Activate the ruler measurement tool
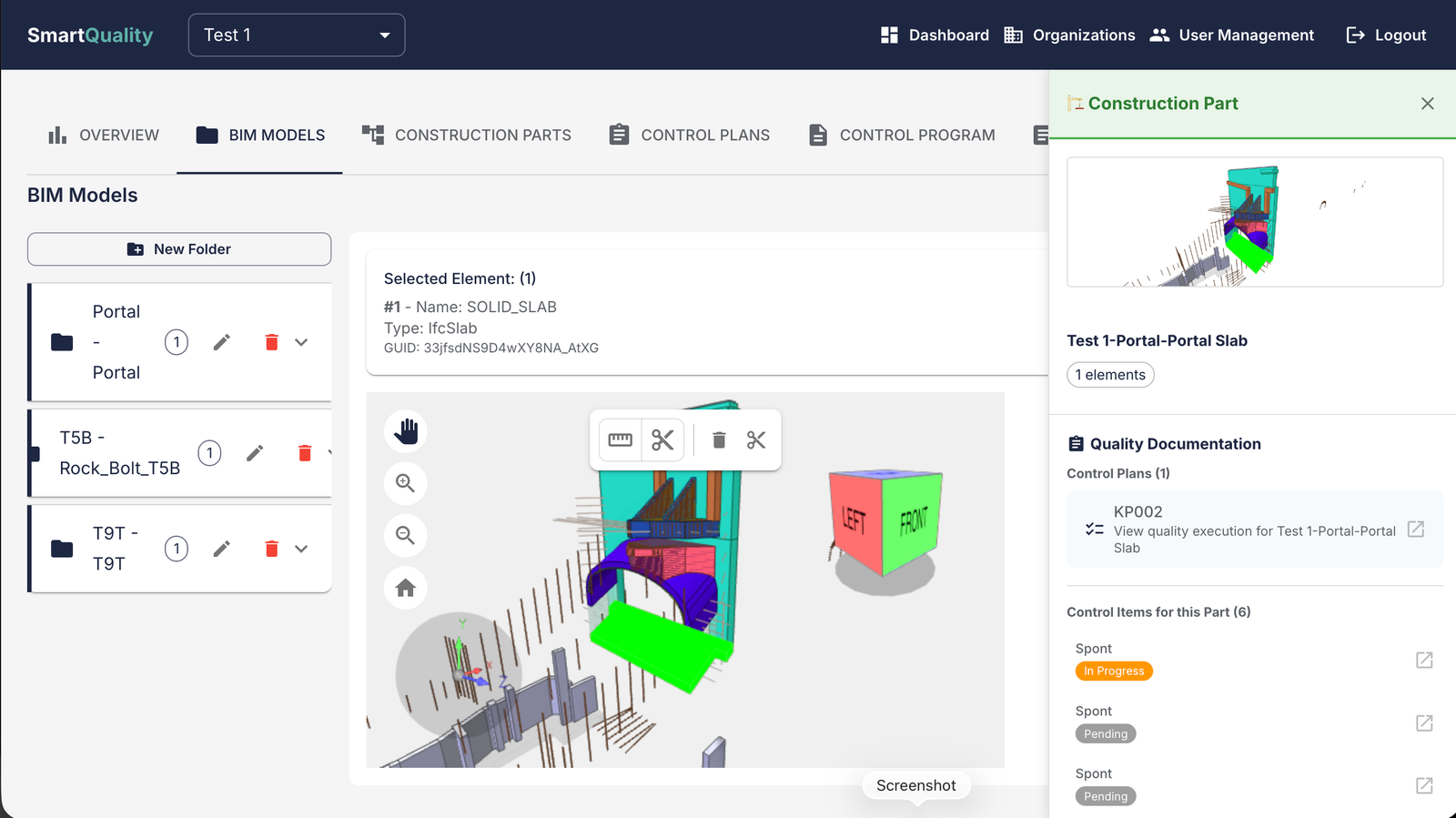The image size is (1456, 818). tap(621, 440)
